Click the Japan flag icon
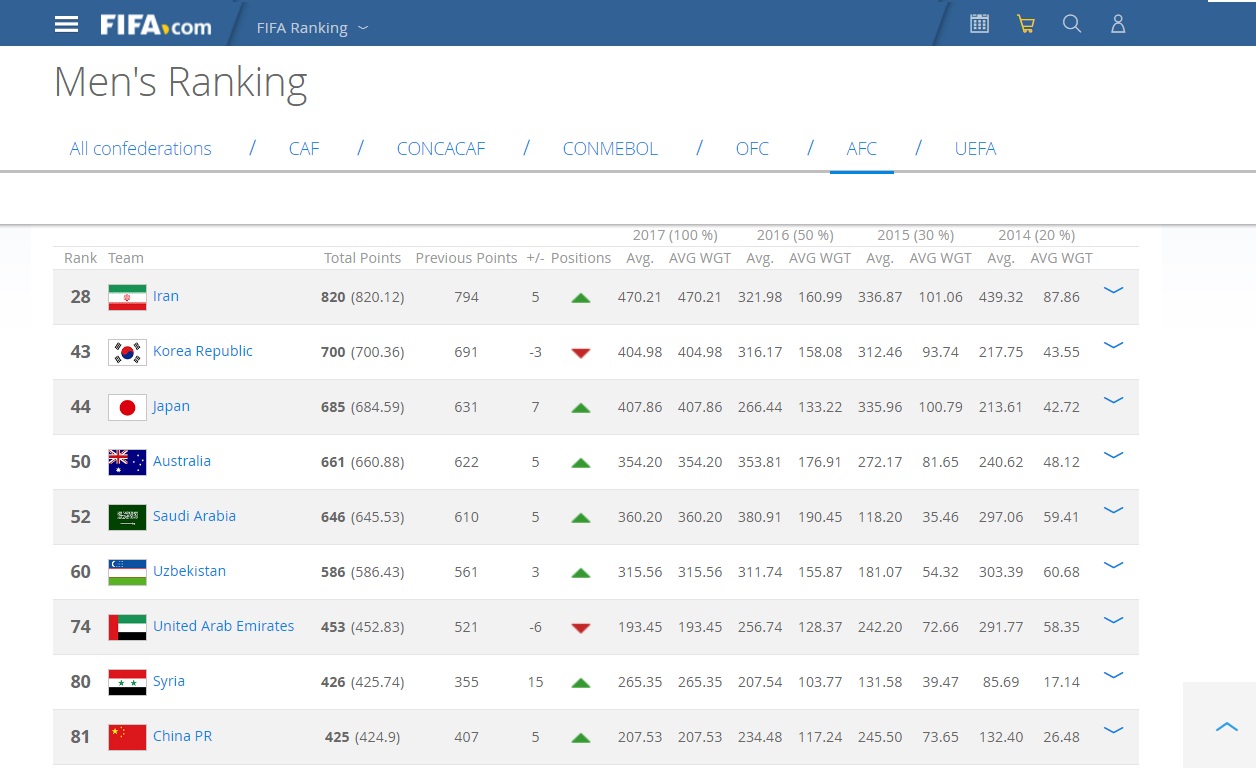 [127, 407]
